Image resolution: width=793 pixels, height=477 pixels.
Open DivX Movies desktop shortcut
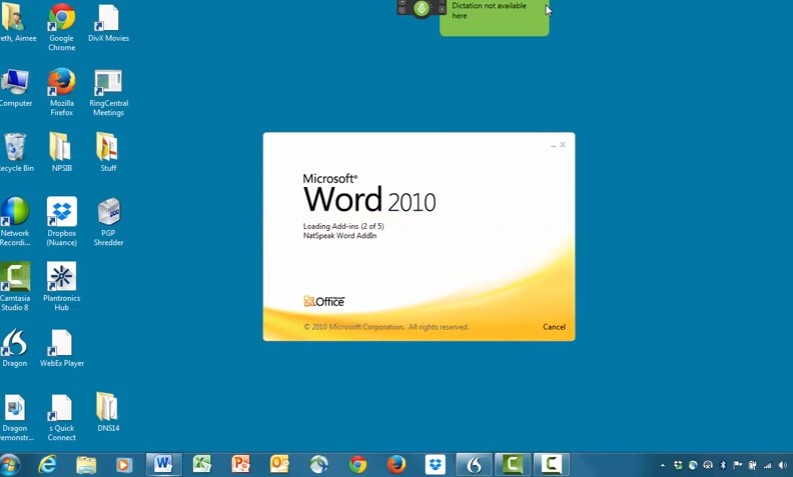[108, 23]
